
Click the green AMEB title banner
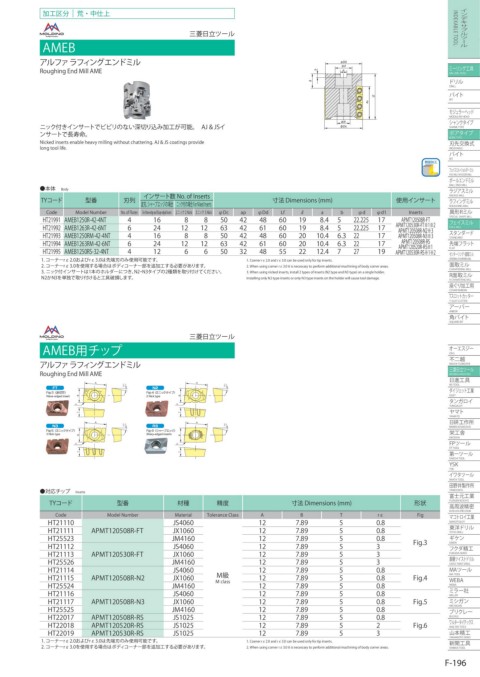[x=137, y=47]
